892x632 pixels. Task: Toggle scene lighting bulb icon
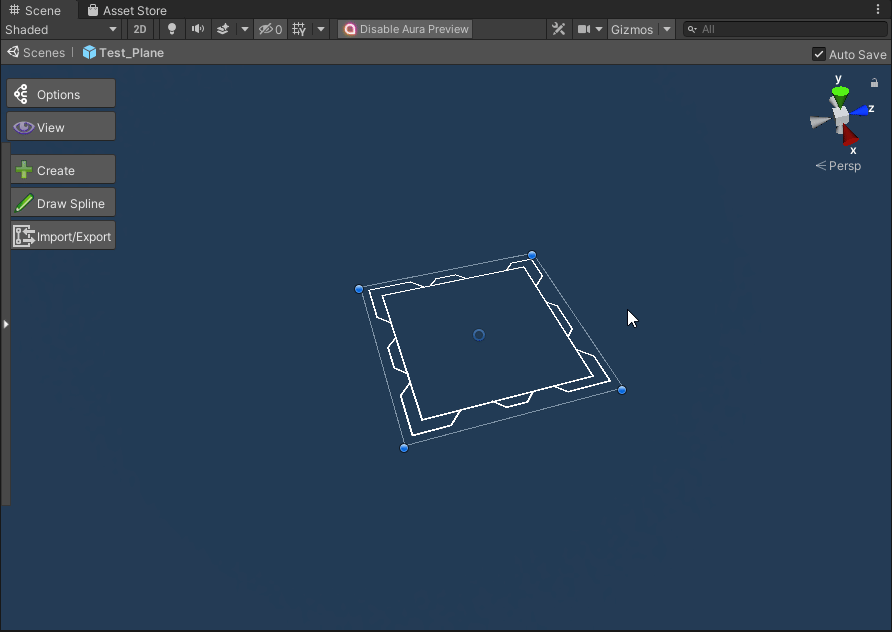172,30
